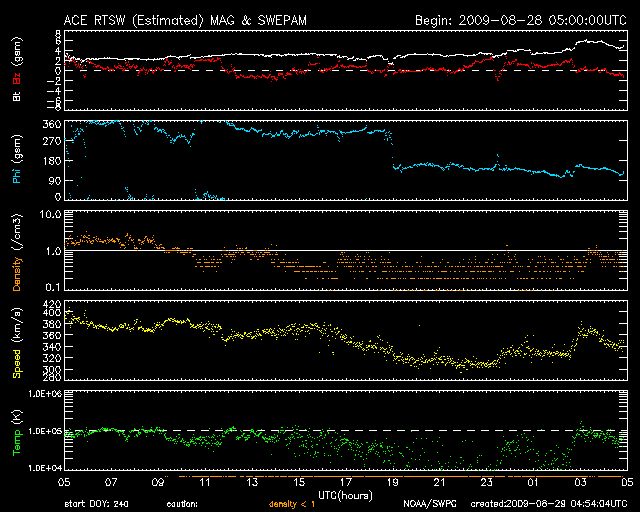Click the "13" hour label on the time axis

252,482
